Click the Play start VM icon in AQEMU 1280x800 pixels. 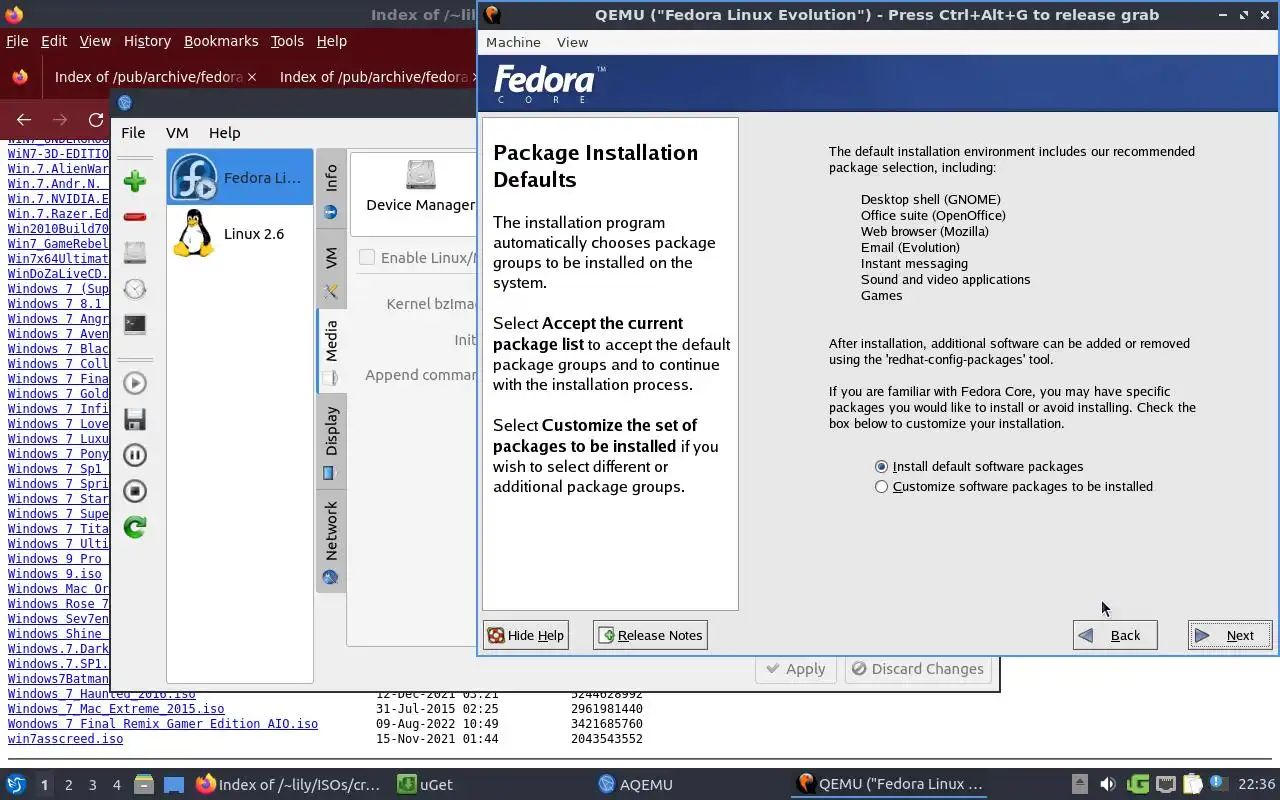click(x=135, y=383)
